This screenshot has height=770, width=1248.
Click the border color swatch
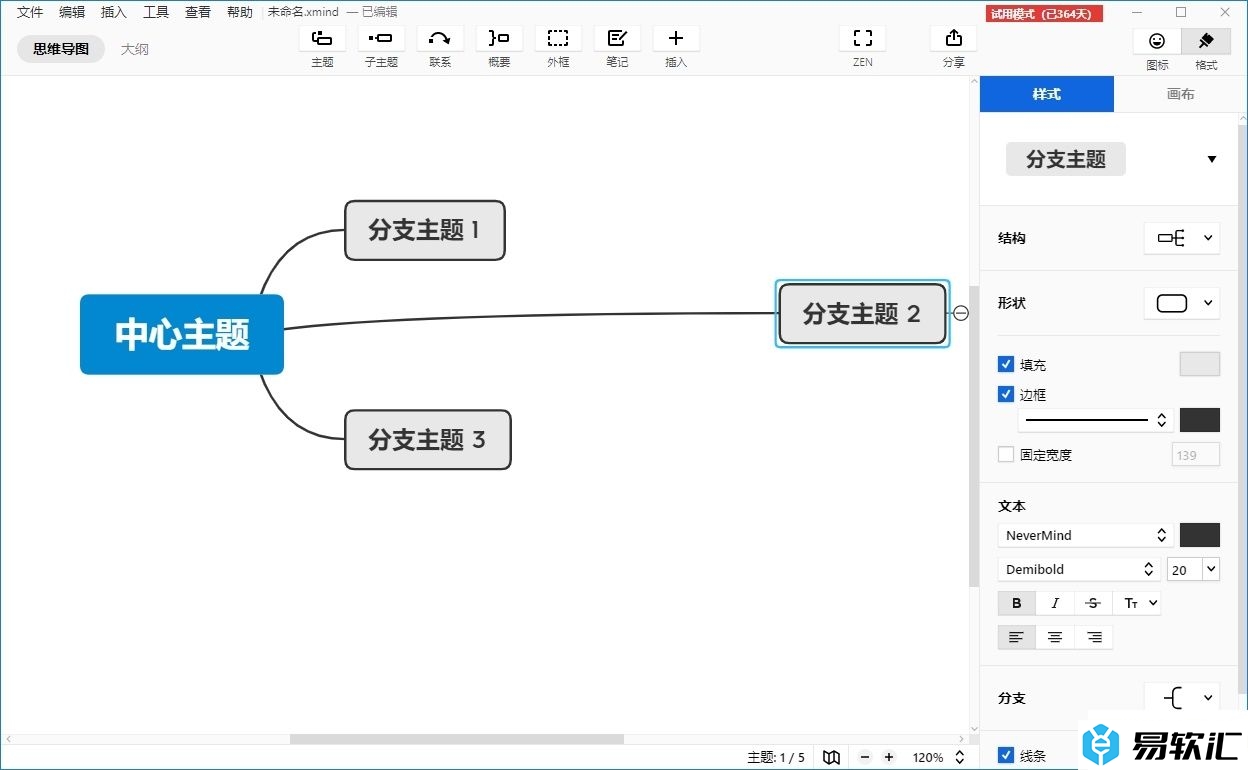coord(1200,420)
